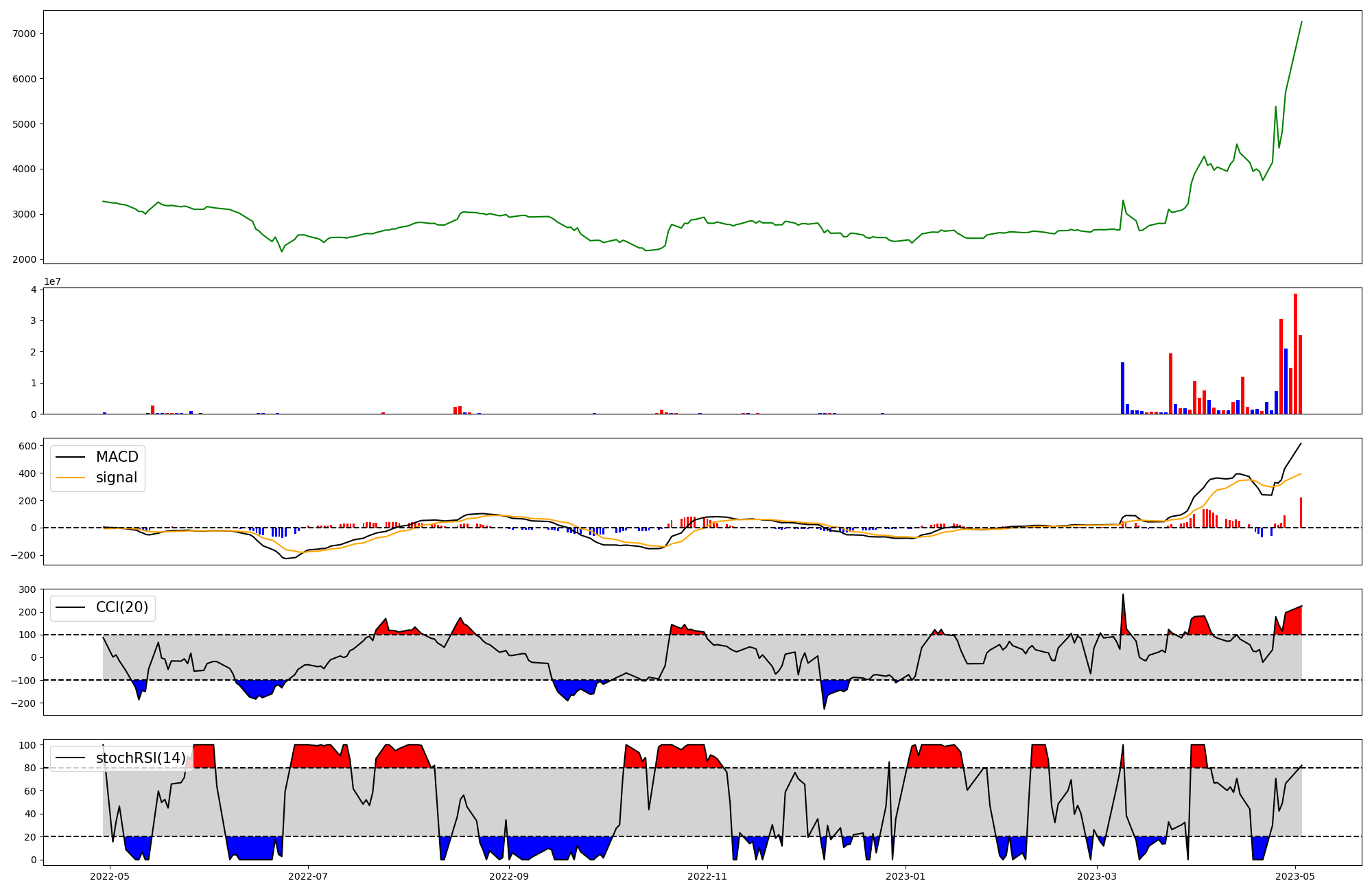This screenshot has height=892, width=1372.
Task: Click the CCI(20) legend entry
Action: 121,607
